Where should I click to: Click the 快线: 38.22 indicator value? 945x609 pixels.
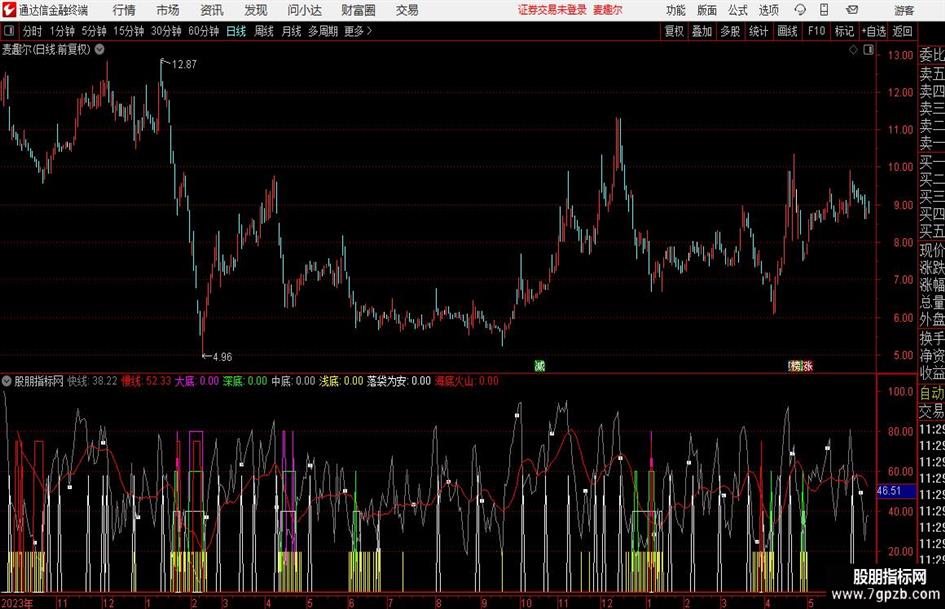[92, 381]
